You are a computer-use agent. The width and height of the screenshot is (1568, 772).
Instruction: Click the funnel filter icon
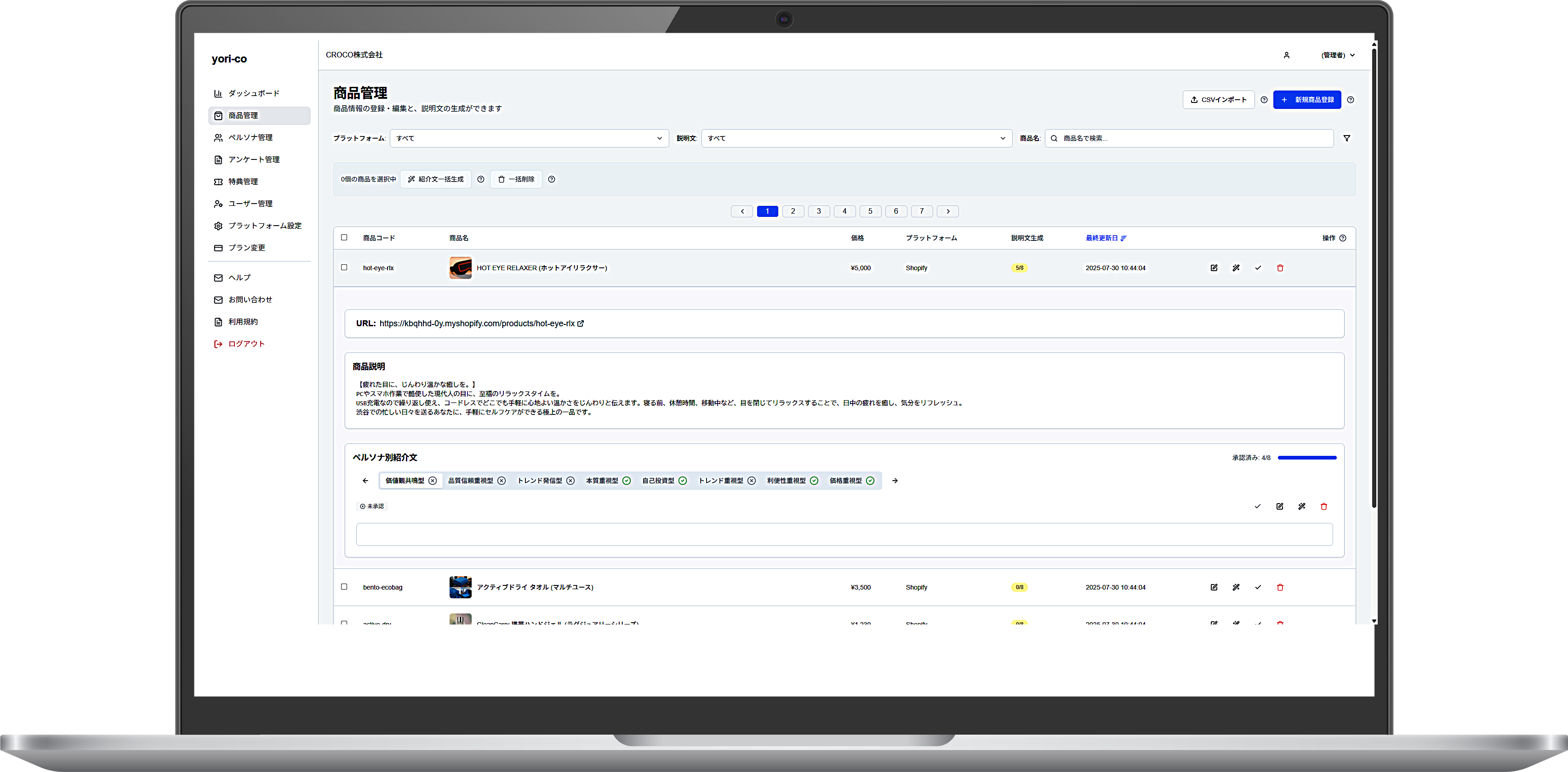point(1346,138)
